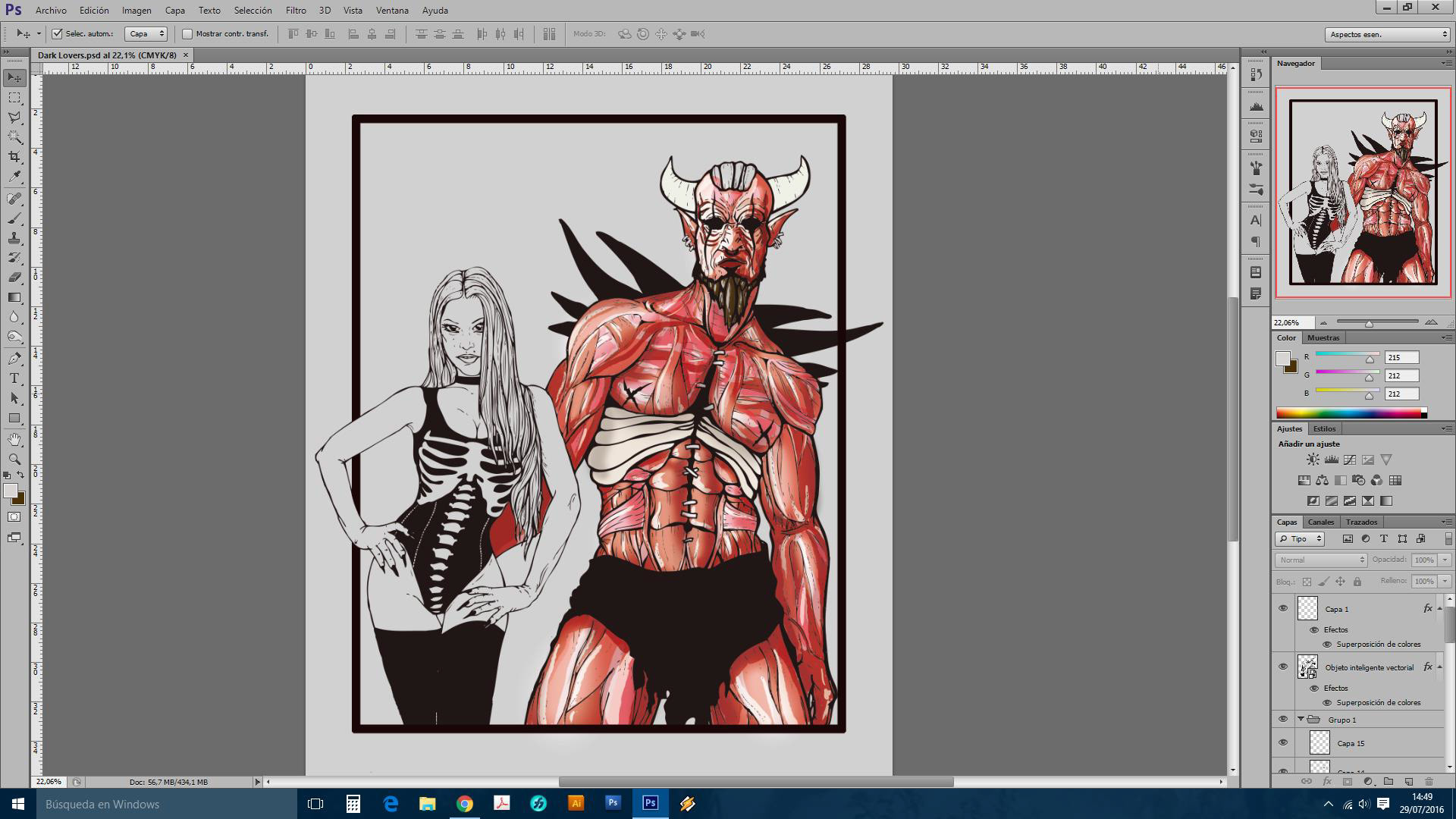Enable Mostrar contr. transf. checkbox

[187, 33]
